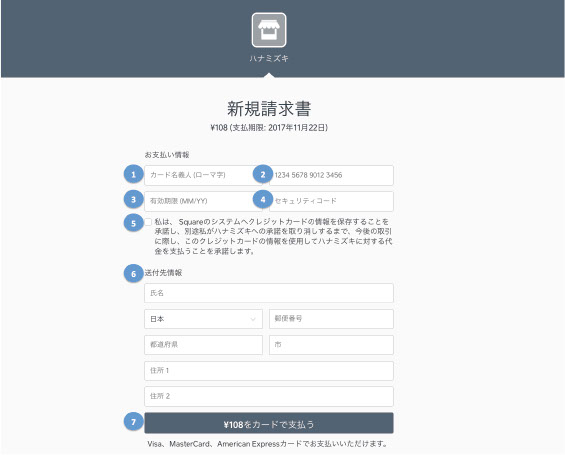Focus the cardholder name (ローマ字) field
This screenshot has height=455, width=565.
203,175
